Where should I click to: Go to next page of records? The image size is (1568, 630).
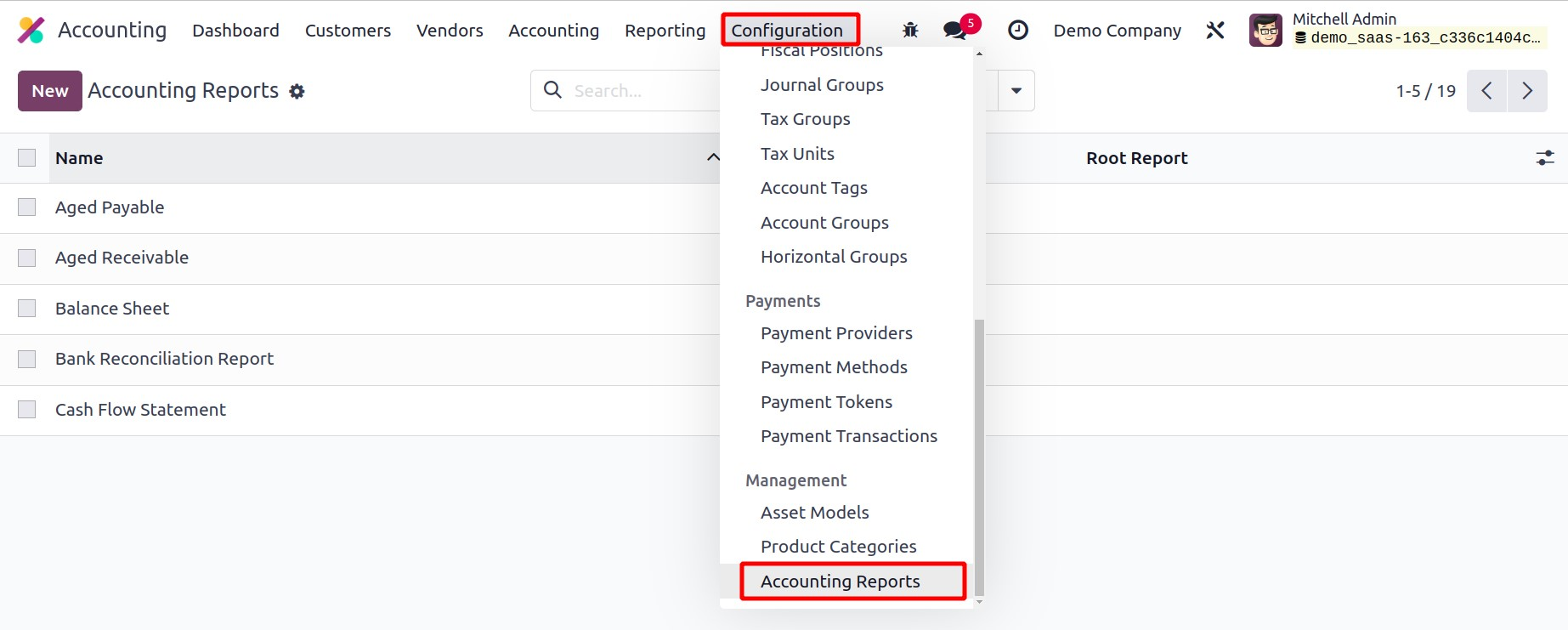(x=1527, y=91)
